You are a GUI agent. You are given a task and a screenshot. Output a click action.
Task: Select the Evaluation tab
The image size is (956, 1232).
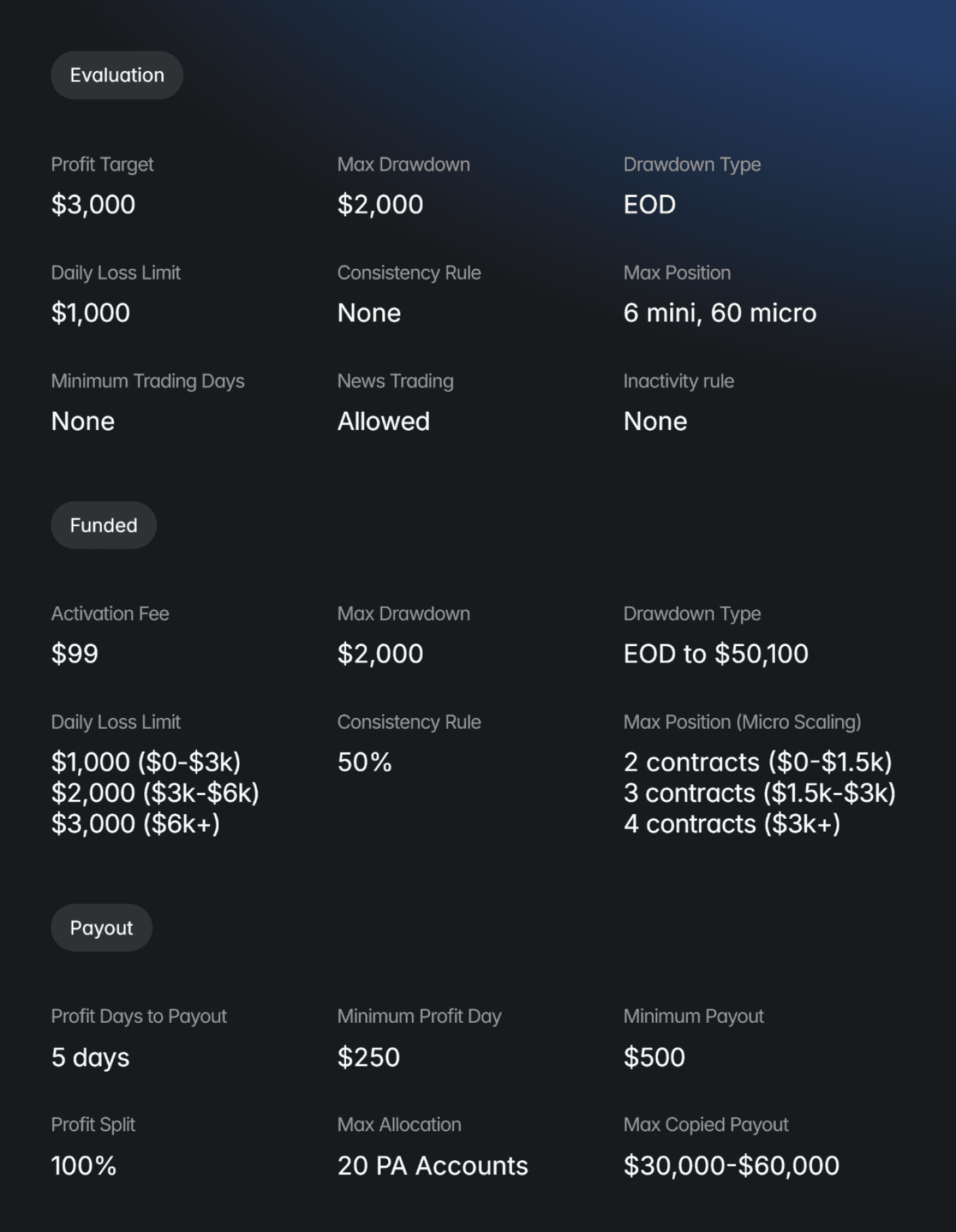[x=117, y=75]
